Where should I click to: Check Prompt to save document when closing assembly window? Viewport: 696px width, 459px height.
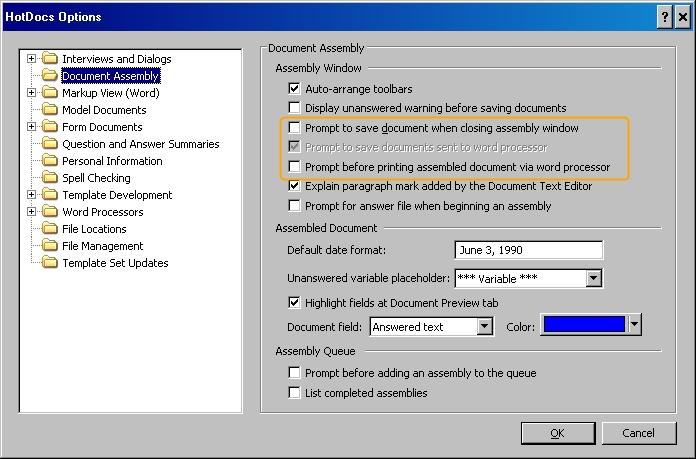pos(294,128)
